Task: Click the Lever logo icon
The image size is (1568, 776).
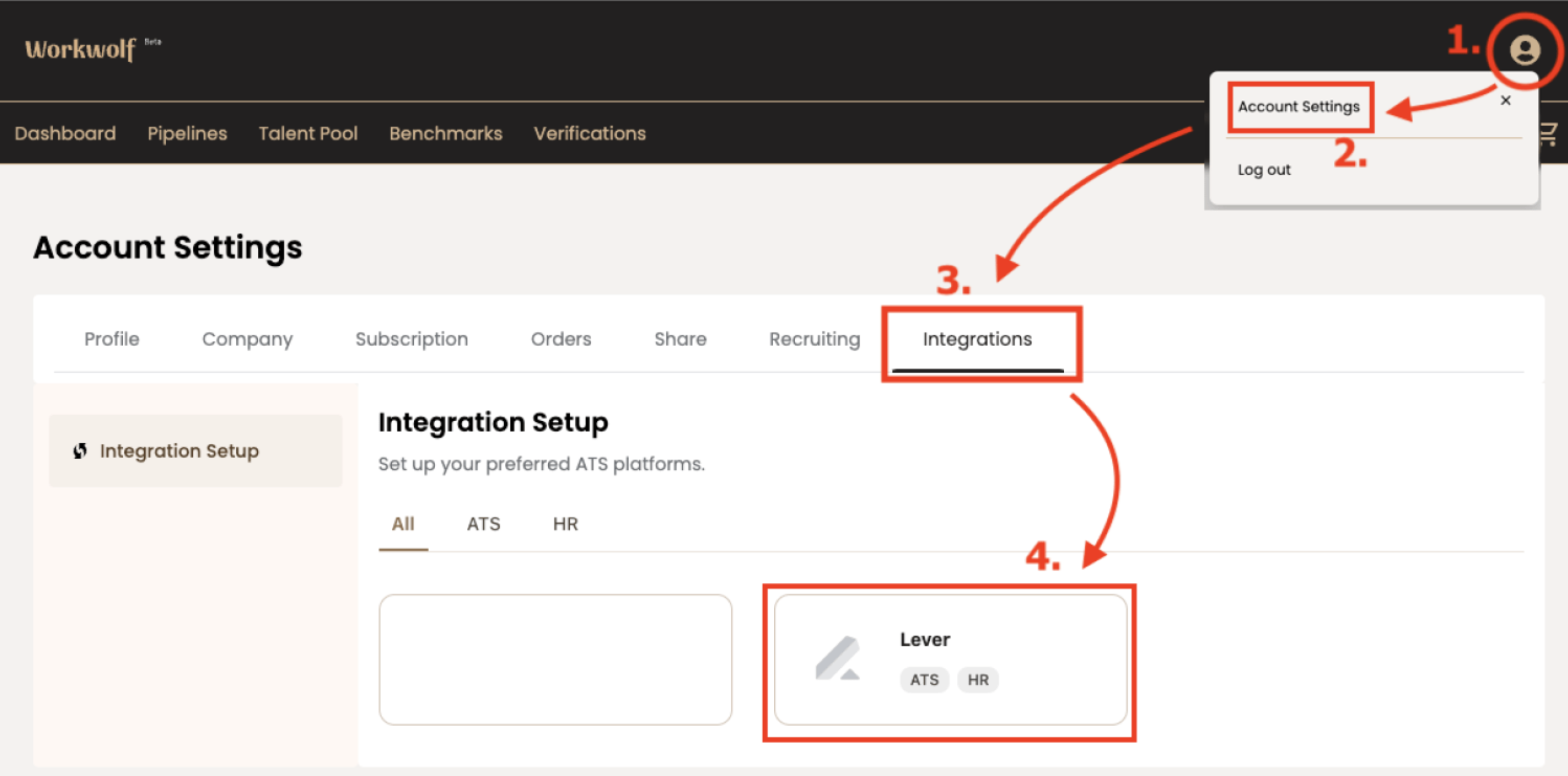Action: tap(838, 658)
